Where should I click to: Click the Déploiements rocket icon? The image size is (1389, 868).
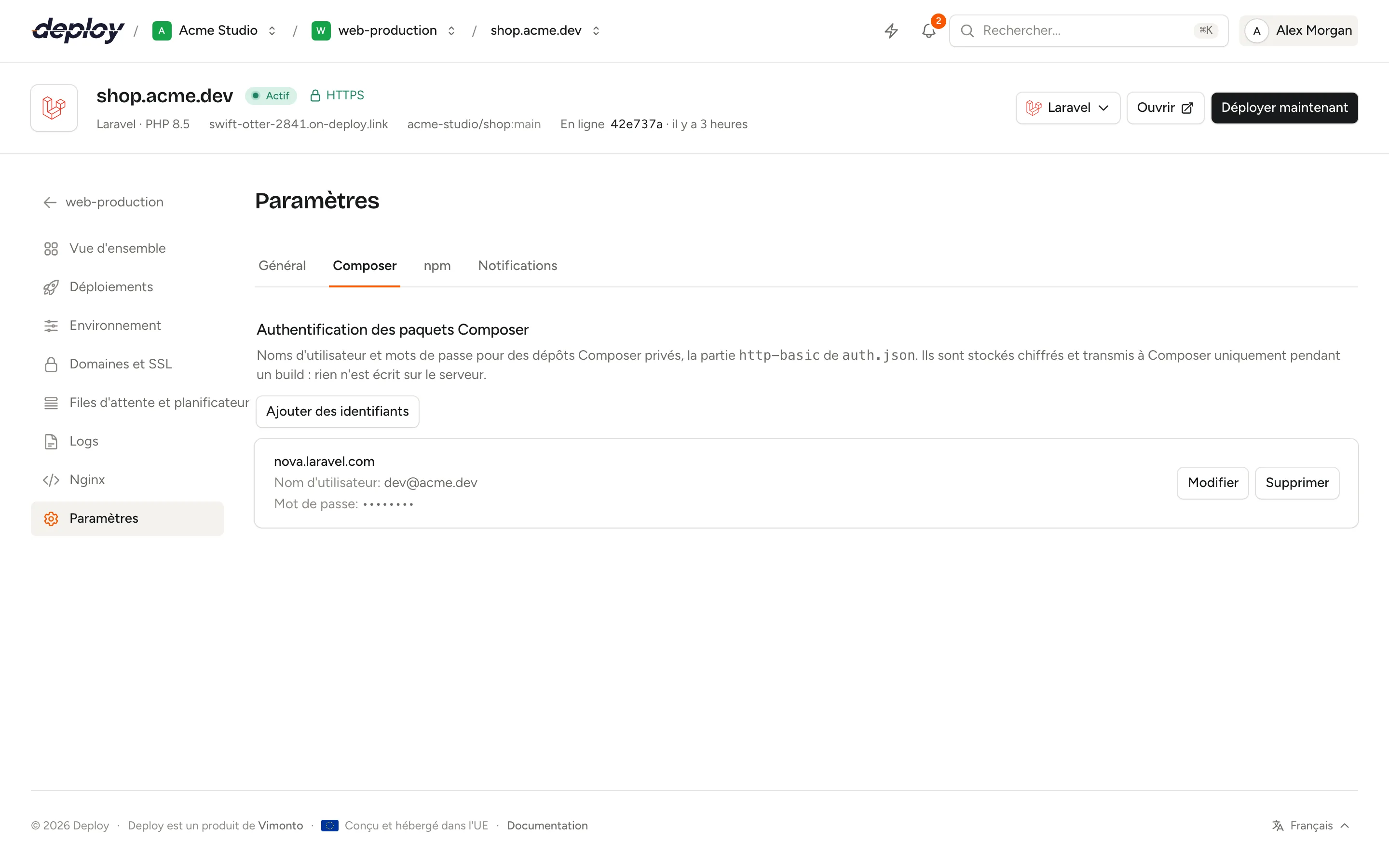tap(51, 287)
